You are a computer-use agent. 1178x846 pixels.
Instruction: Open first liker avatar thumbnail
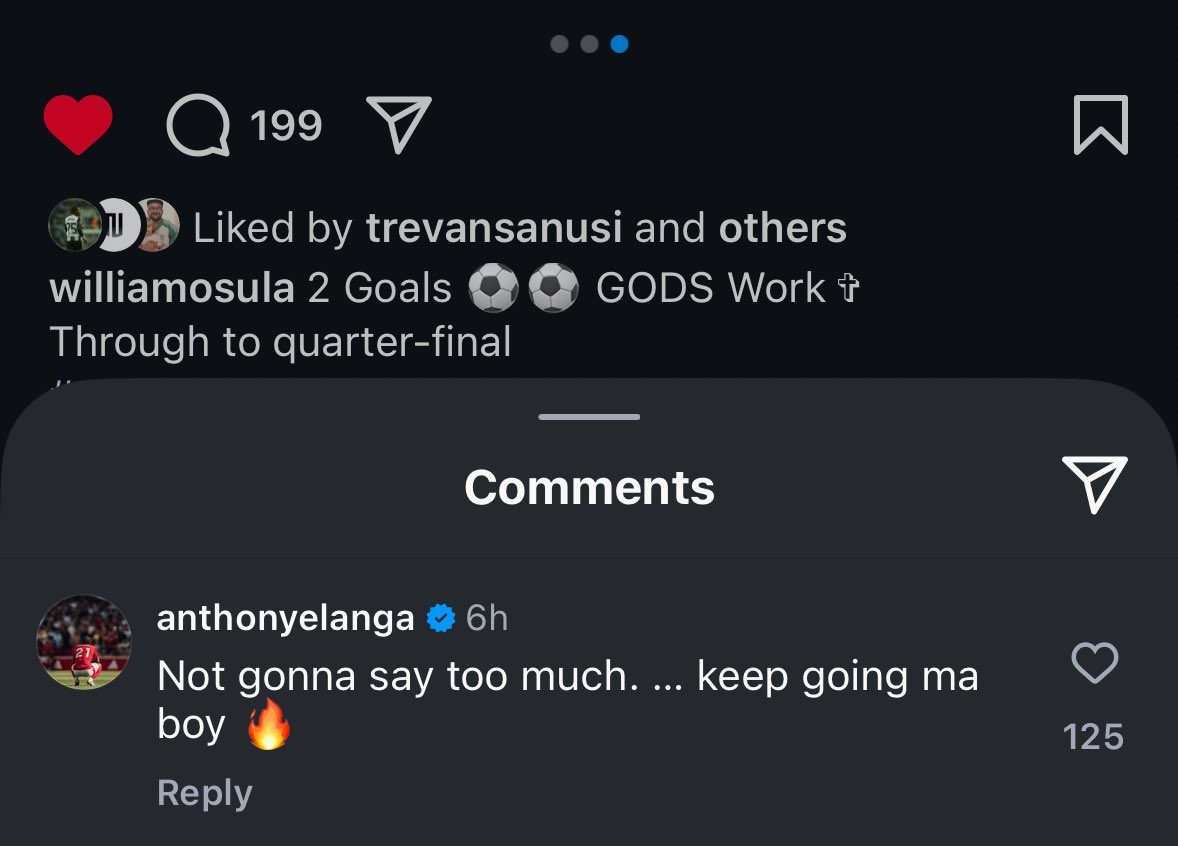click(x=73, y=225)
